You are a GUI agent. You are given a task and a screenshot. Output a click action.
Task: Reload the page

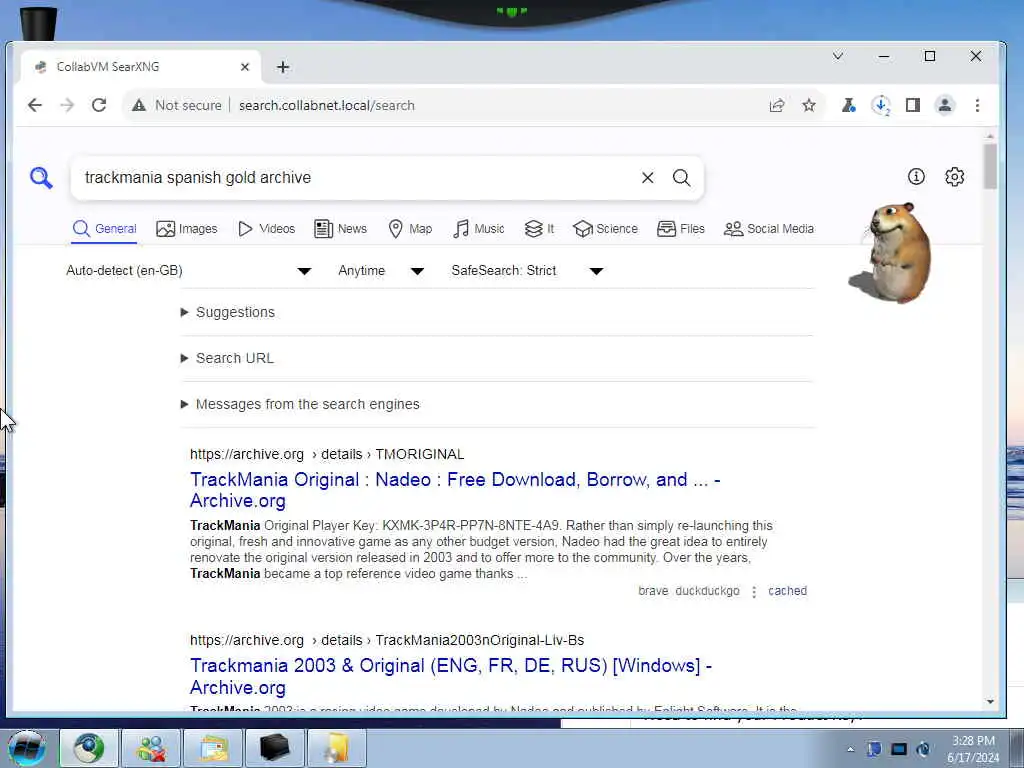point(99,105)
